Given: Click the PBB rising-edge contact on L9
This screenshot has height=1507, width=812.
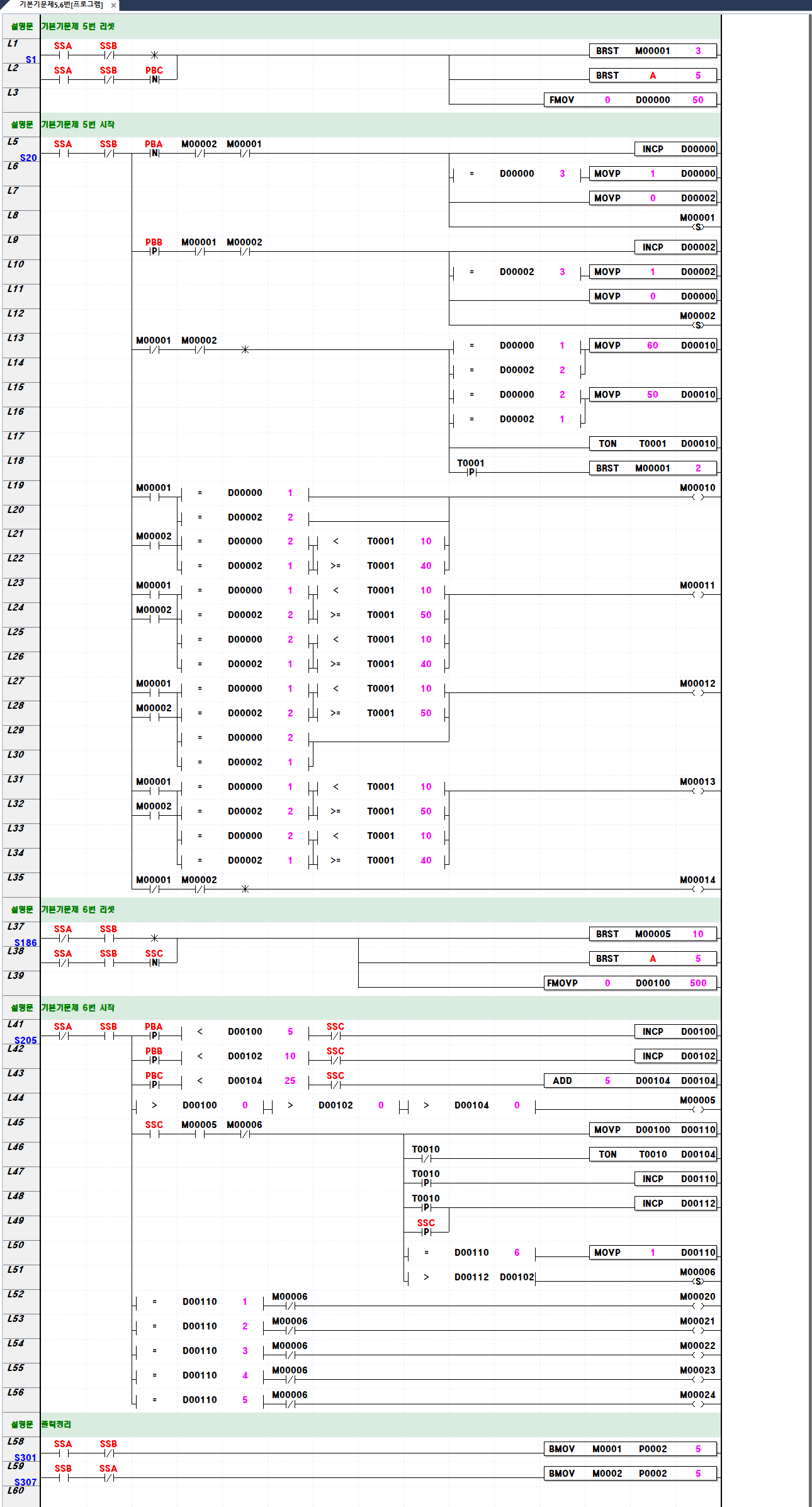Looking at the screenshot, I should tap(154, 251).
